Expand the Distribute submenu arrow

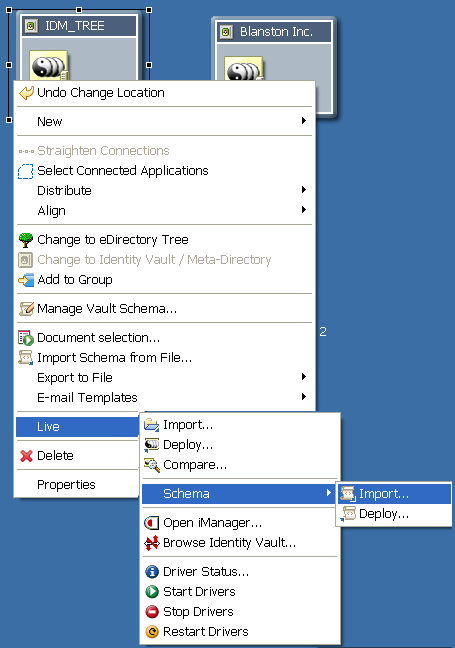coord(304,190)
